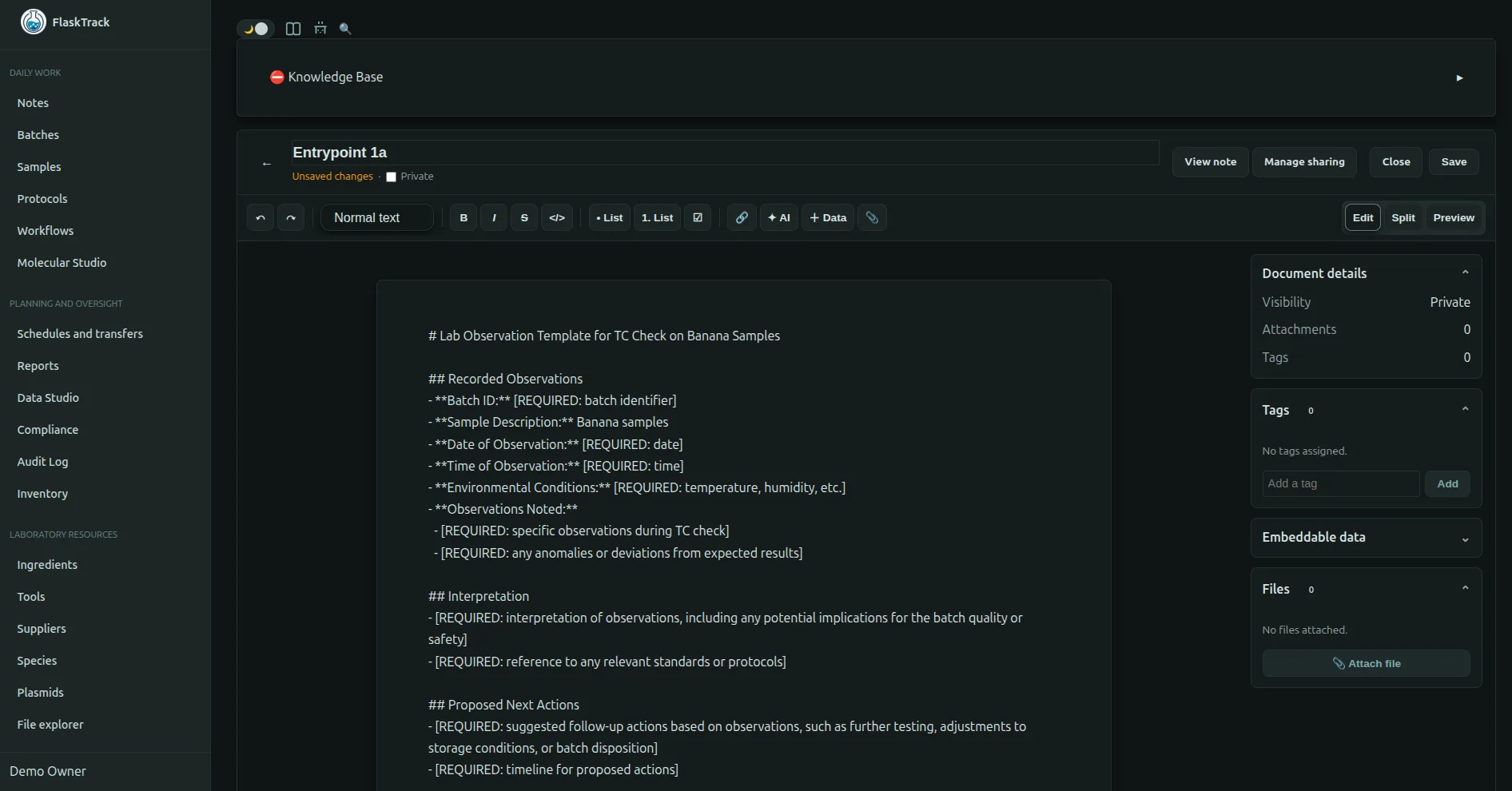
Task: Focus the Add a tag field
Action: [x=1340, y=483]
